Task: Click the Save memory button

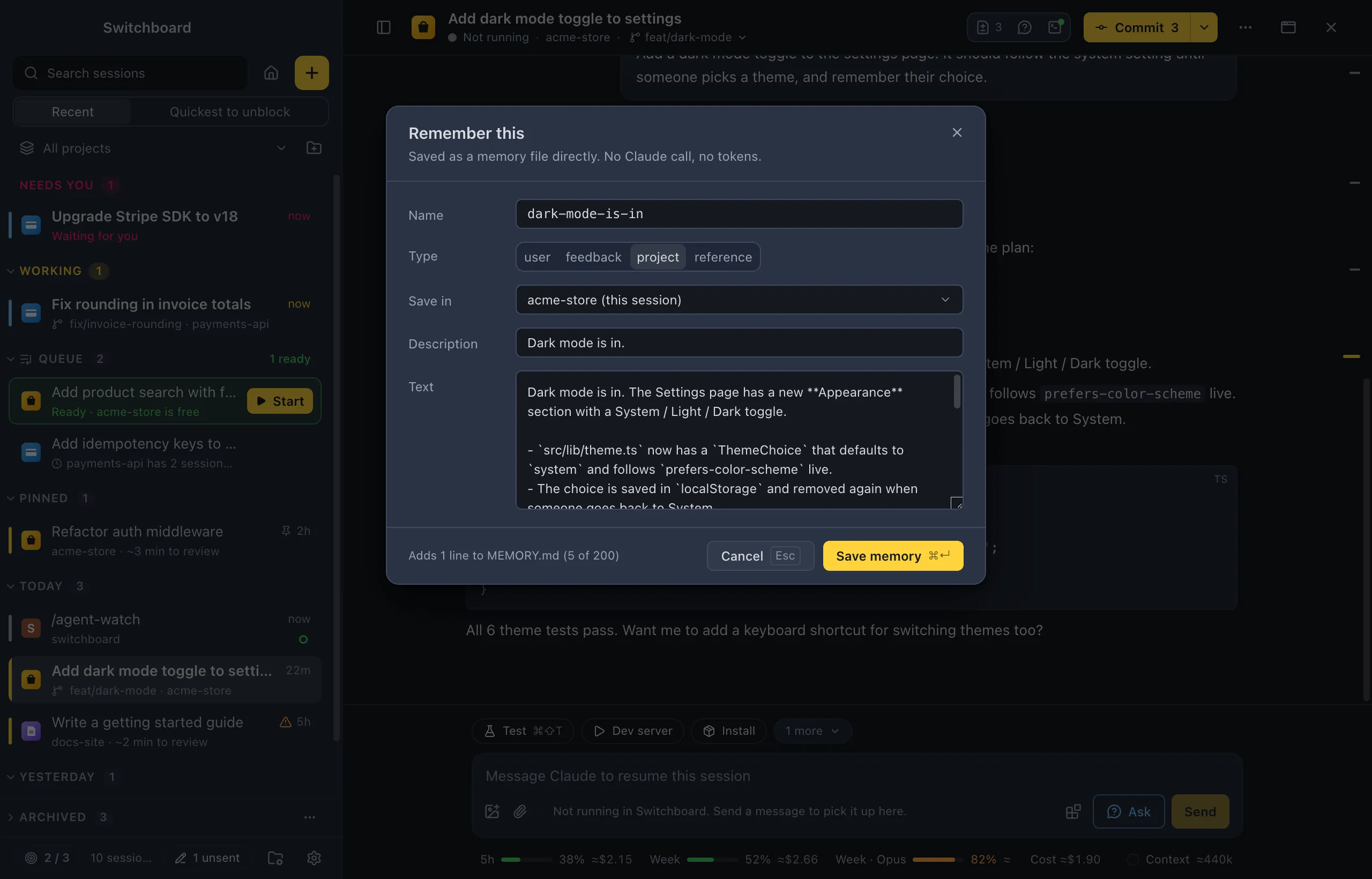Action: (x=892, y=555)
